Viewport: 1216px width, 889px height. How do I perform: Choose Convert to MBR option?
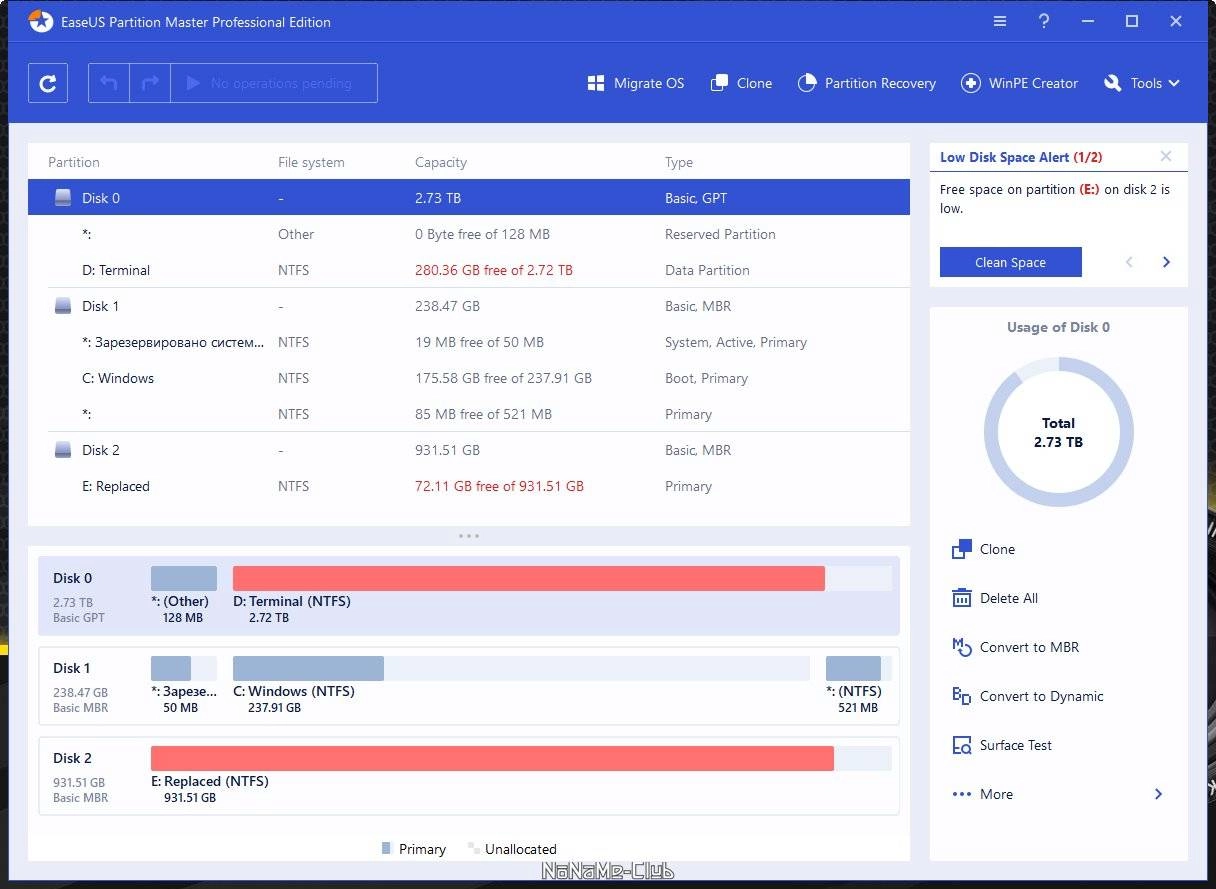1016,647
